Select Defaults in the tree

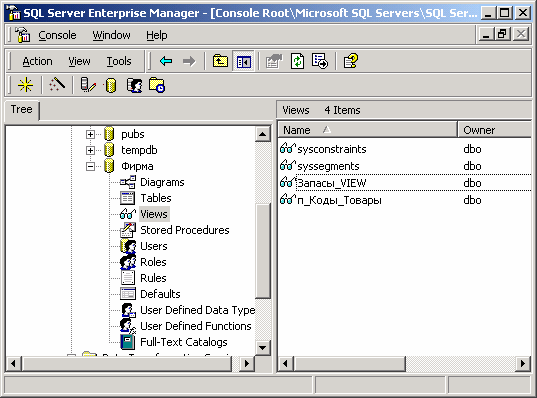tap(160, 294)
